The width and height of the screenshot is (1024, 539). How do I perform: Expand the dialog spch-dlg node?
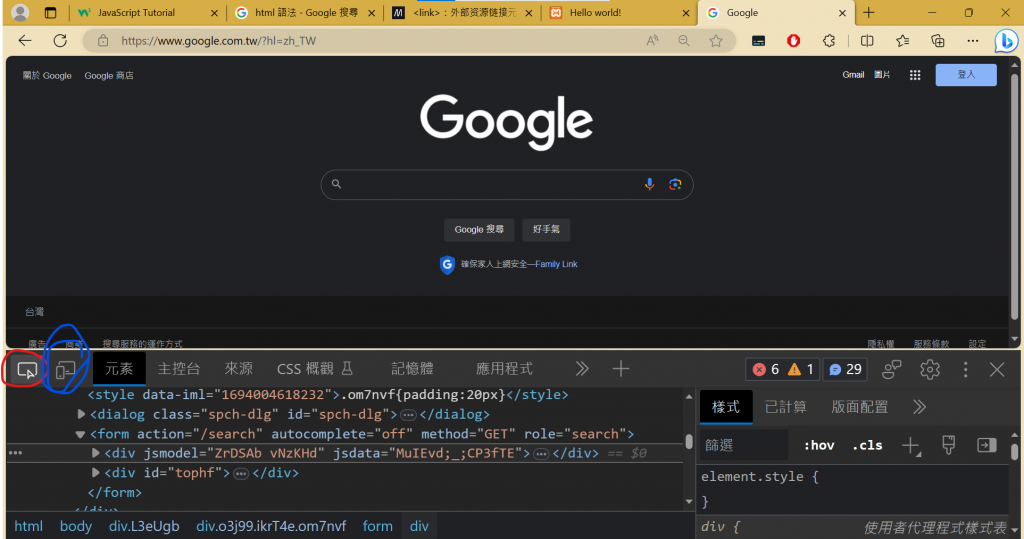point(81,414)
